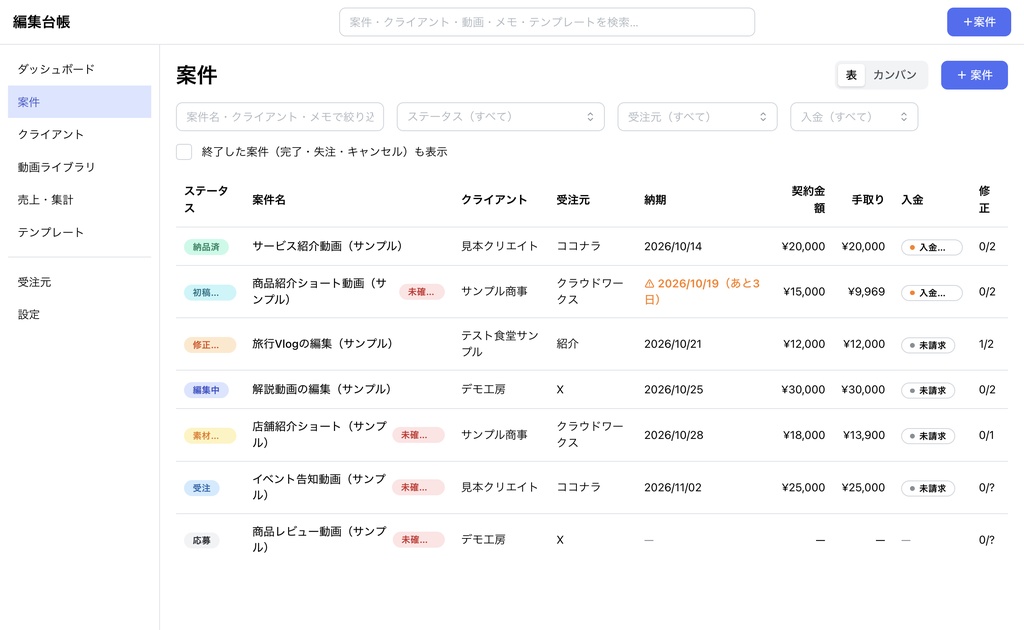Viewport: 1024px width, 630px height.
Task: Open テンプレート in the sidebar
Action: click(x=80, y=232)
